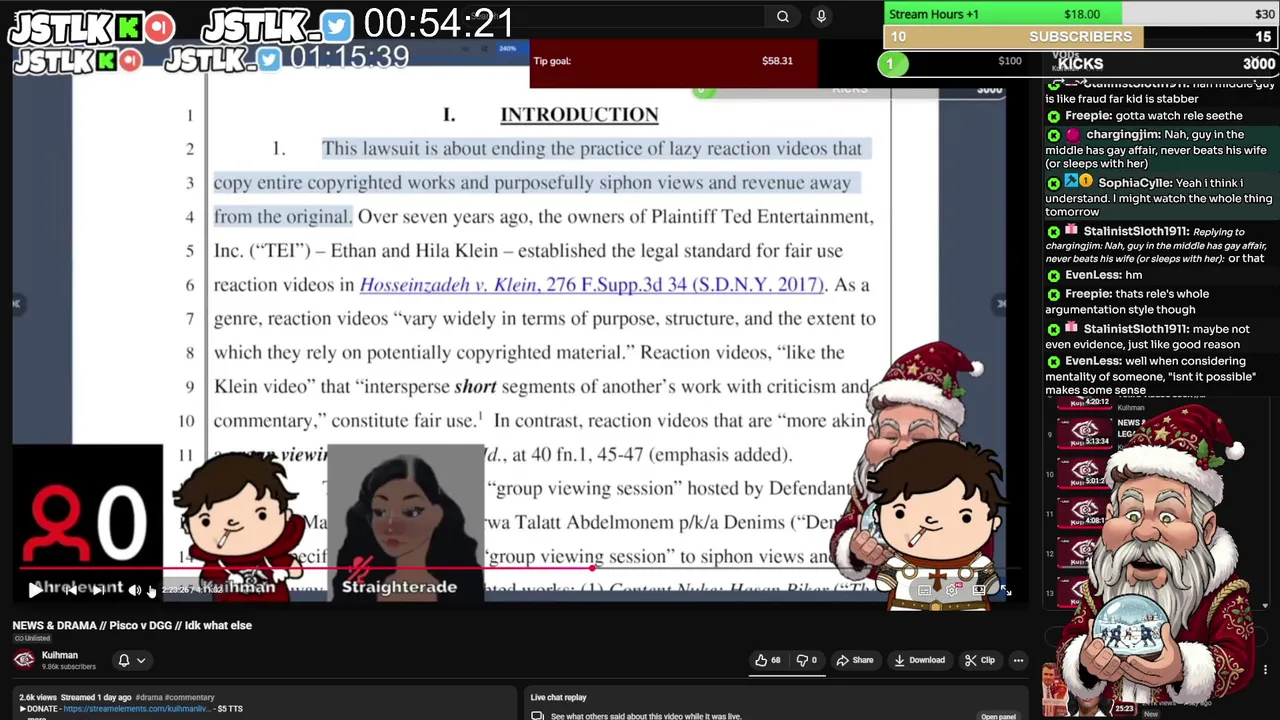Click the #commentary hashtag
This screenshot has height=720, width=1280.
point(189,697)
